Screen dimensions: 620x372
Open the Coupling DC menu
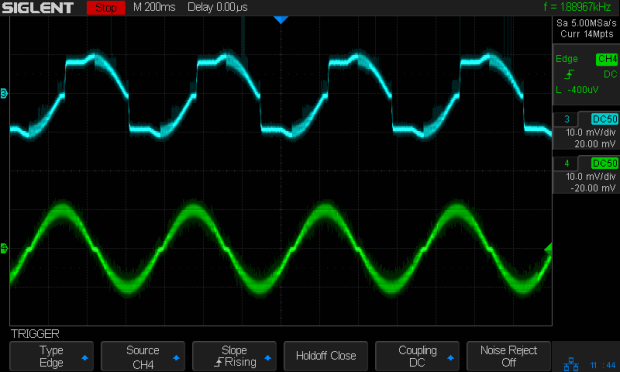tap(417, 356)
